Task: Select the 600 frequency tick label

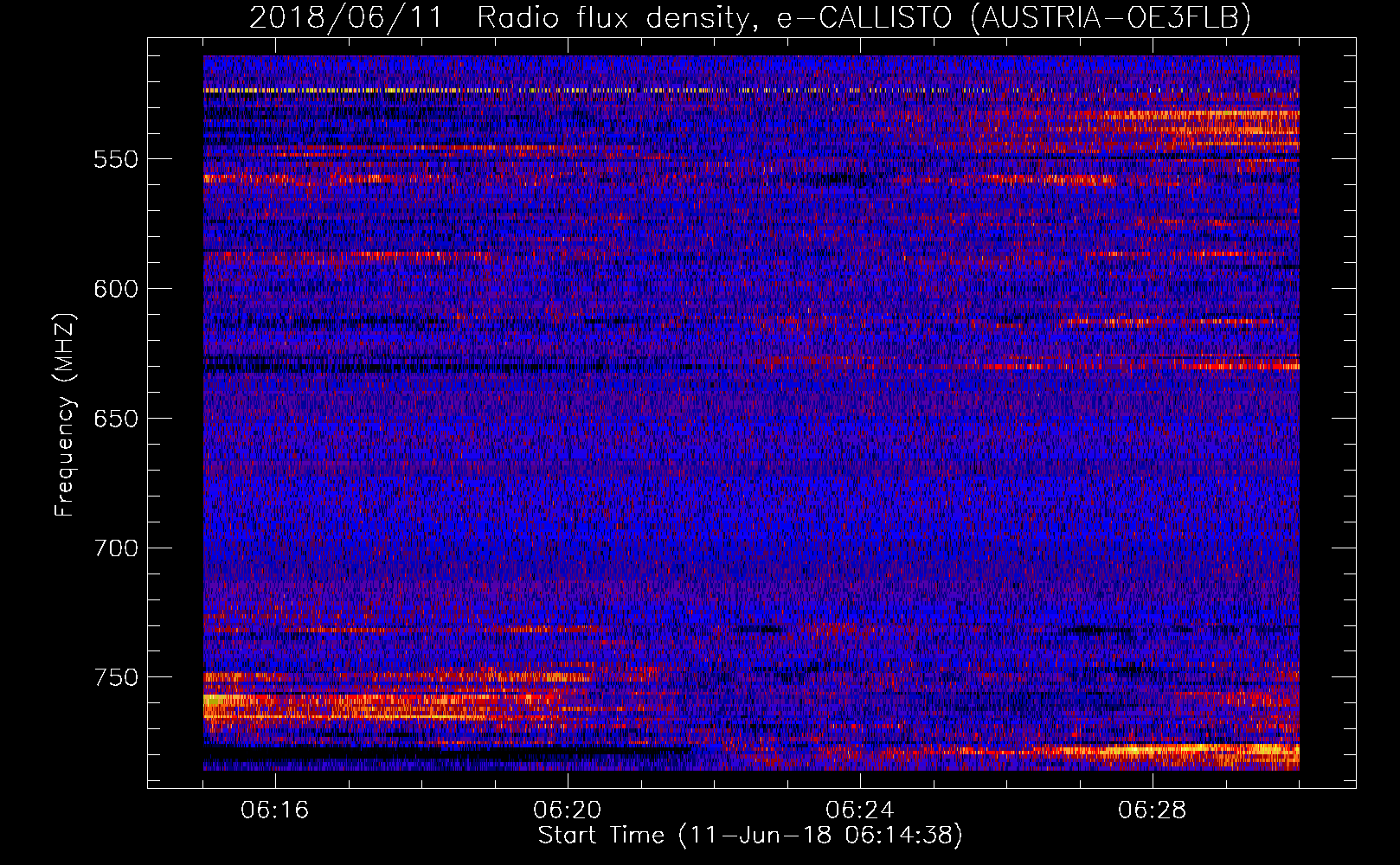Action: [116, 289]
